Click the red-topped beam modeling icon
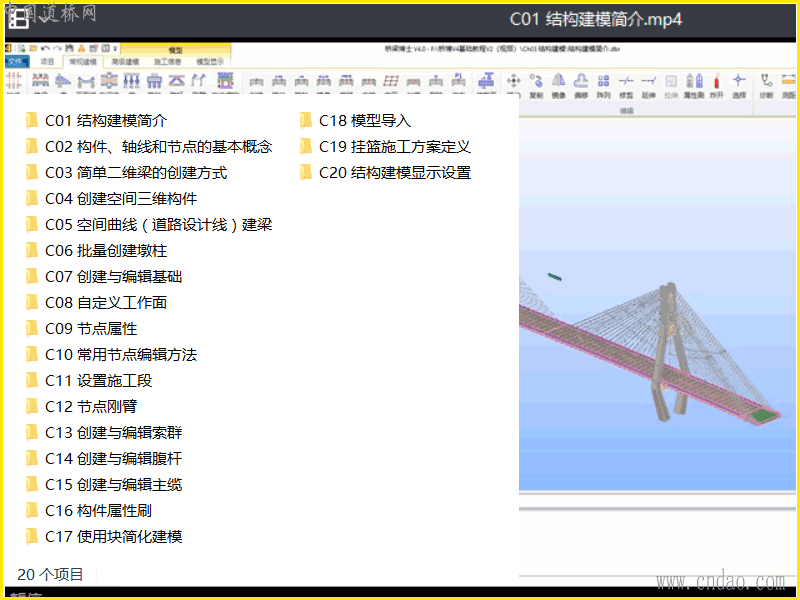The width and height of the screenshot is (800, 600). point(40,81)
